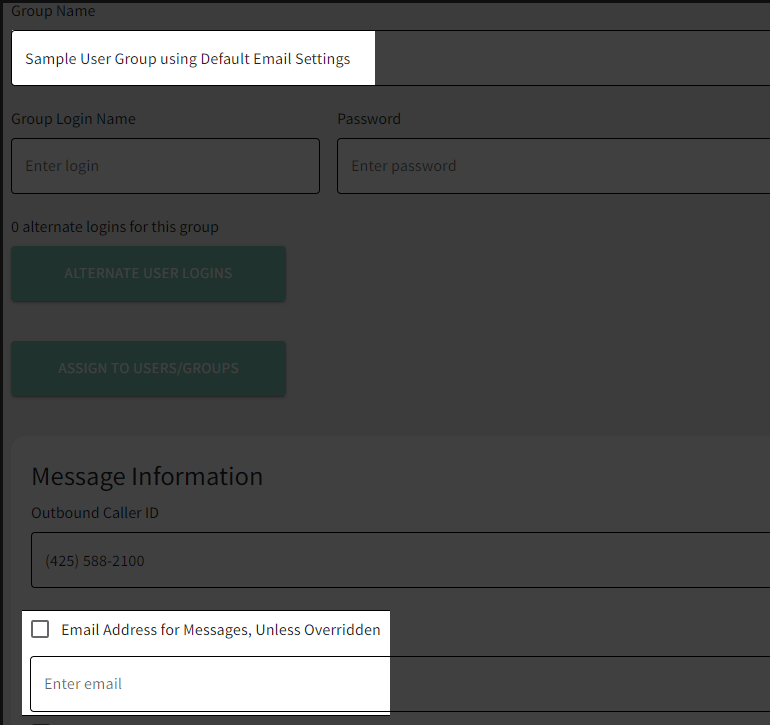Select the Password input field

pyautogui.click(x=553, y=166)
